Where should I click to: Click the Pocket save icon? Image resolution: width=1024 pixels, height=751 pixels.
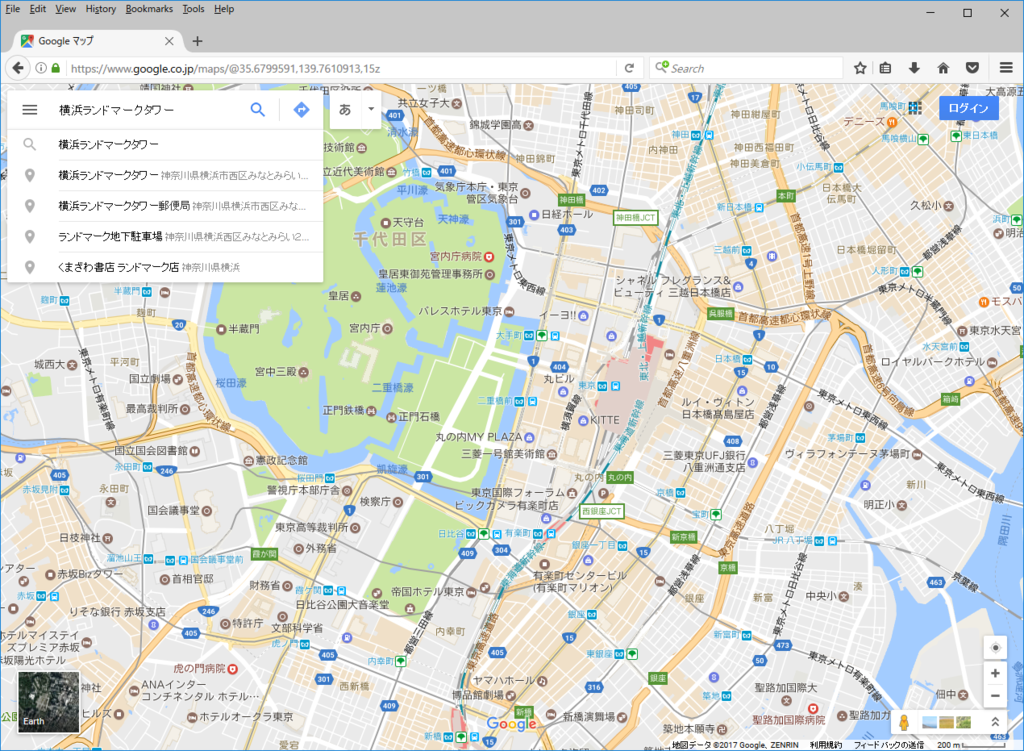pos(972,68)
